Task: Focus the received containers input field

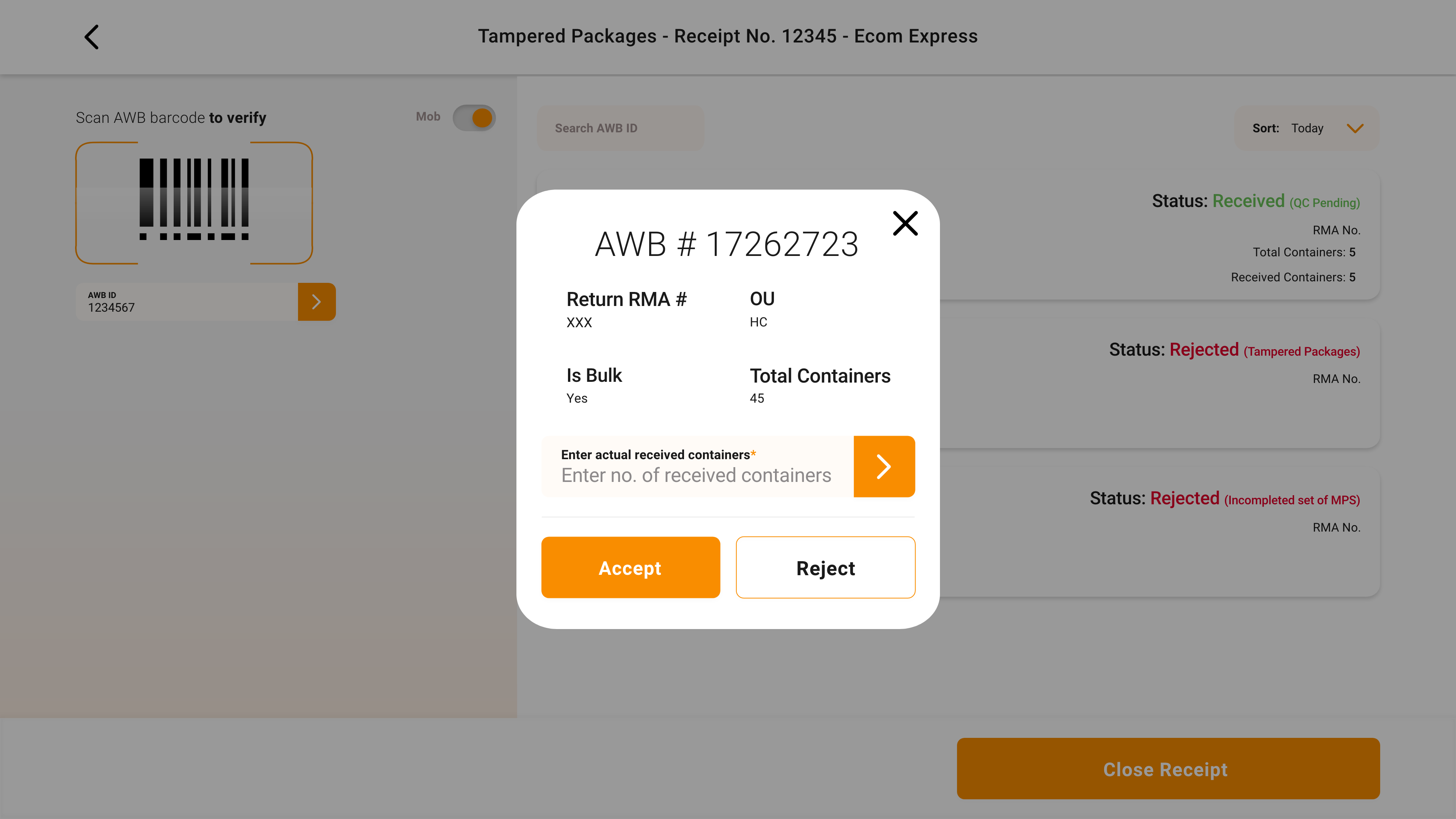Action: tap(697, 475)
